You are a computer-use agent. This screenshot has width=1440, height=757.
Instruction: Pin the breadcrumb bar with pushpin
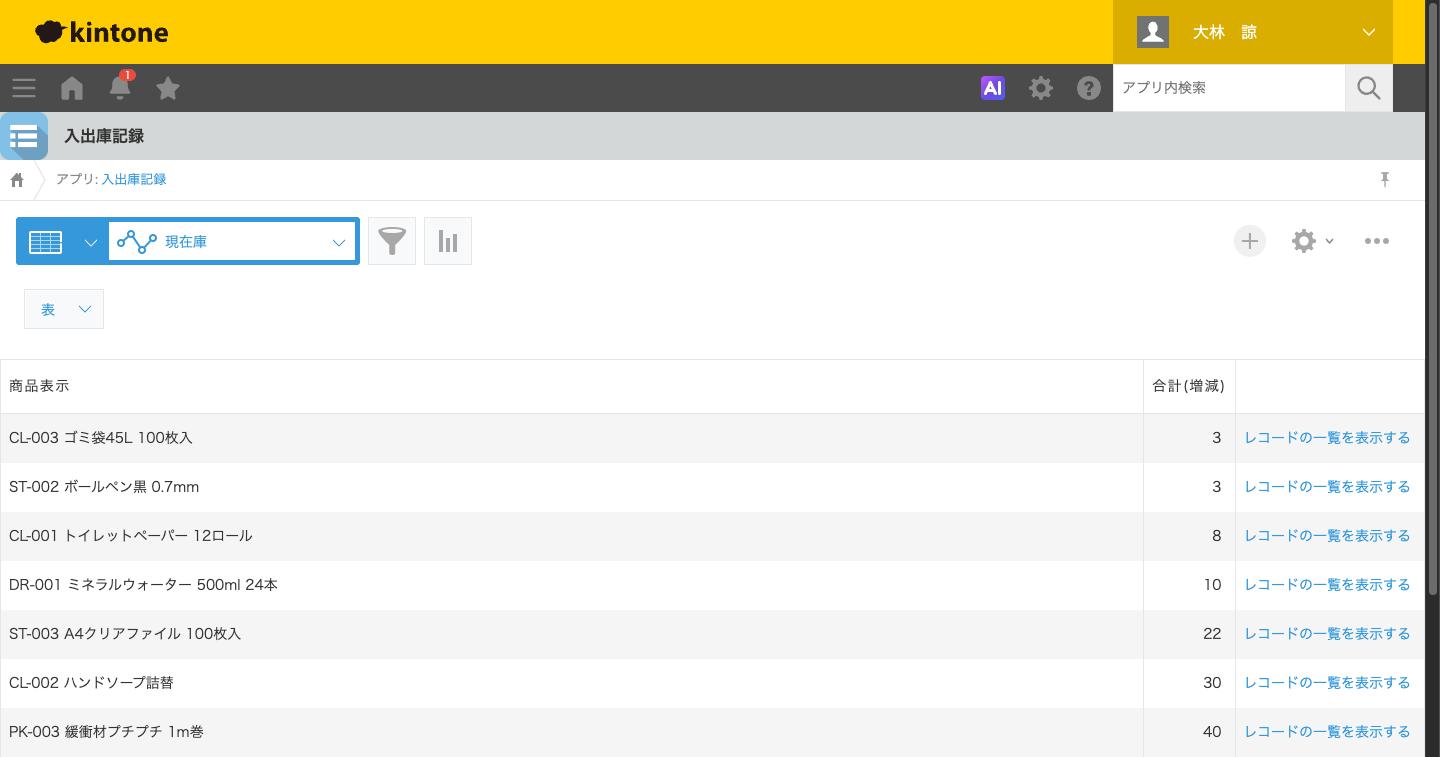[x=1385, y=179]
